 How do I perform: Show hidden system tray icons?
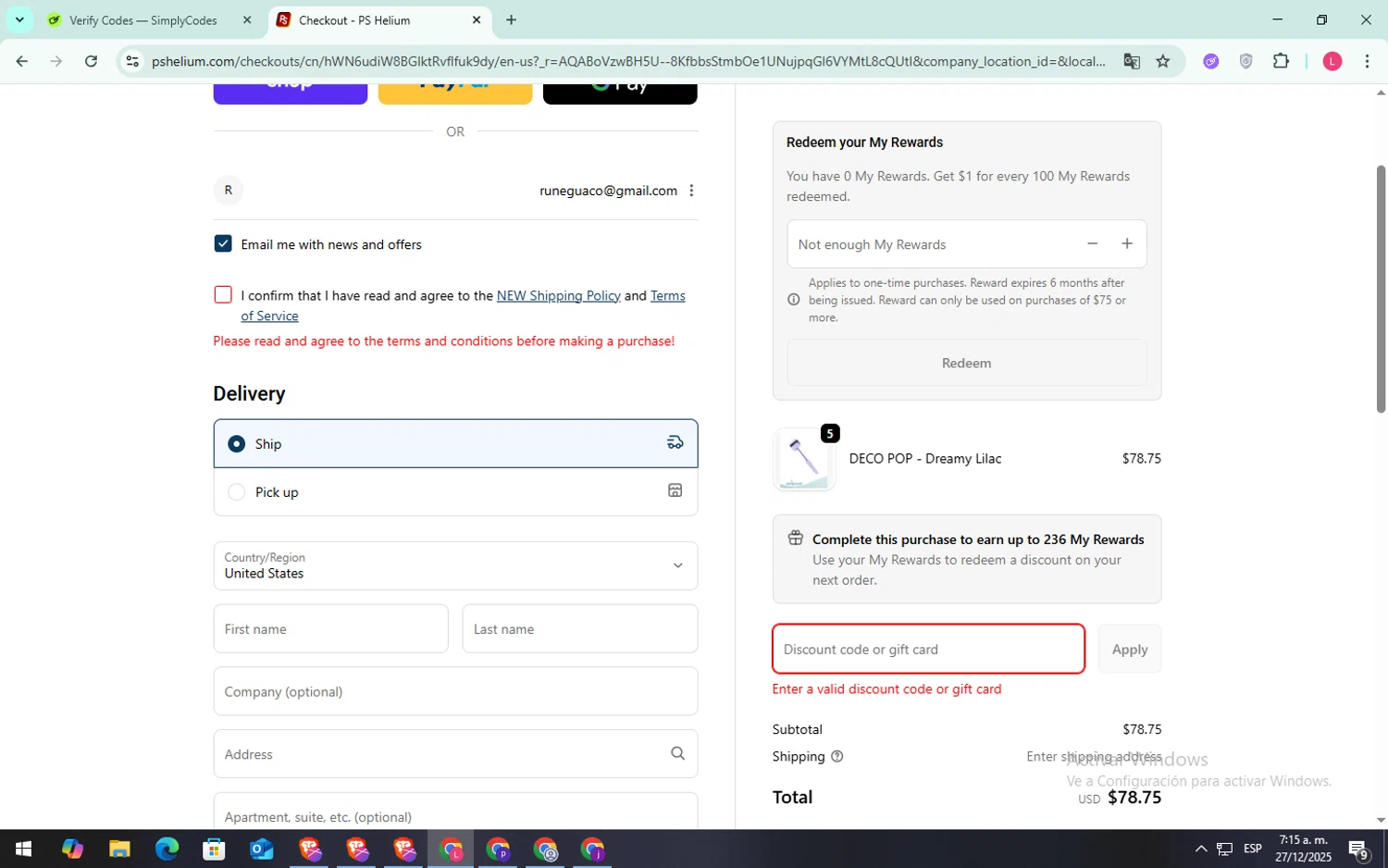(1200, 849)
